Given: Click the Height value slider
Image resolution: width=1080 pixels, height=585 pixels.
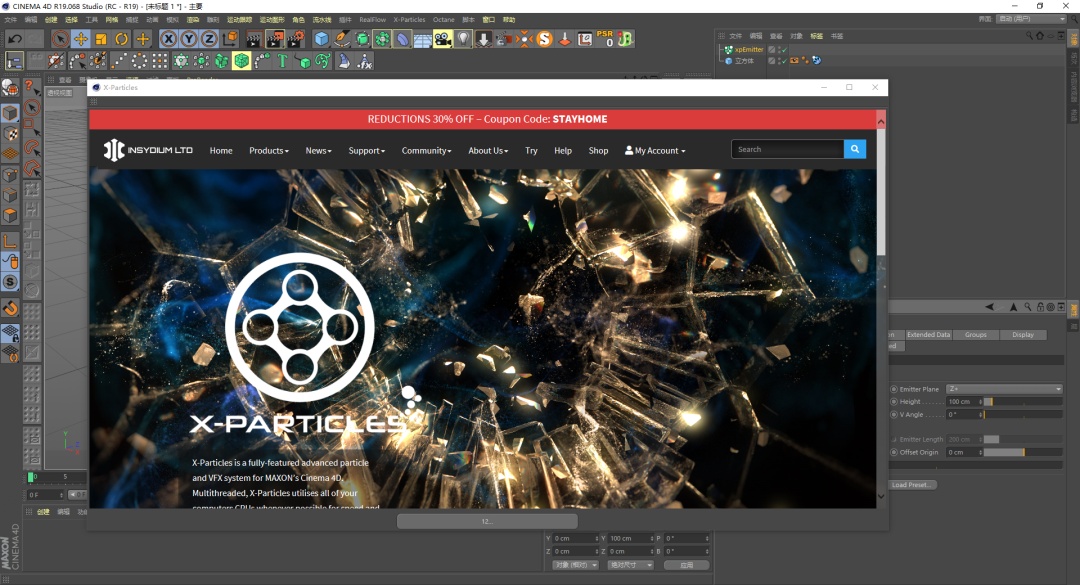Looking at the screenshot, I should click(x=1022, y=402).
